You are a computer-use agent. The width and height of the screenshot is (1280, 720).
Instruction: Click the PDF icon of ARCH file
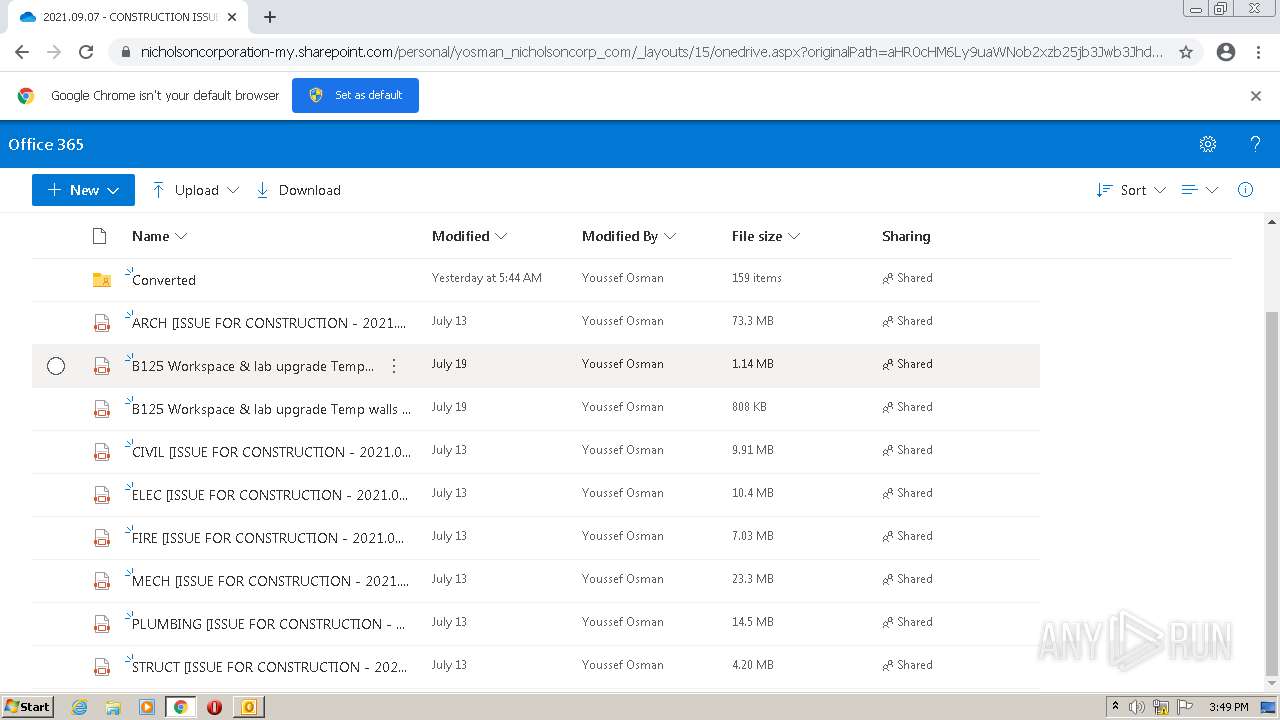pyautogui.click(x=101, y=323)
